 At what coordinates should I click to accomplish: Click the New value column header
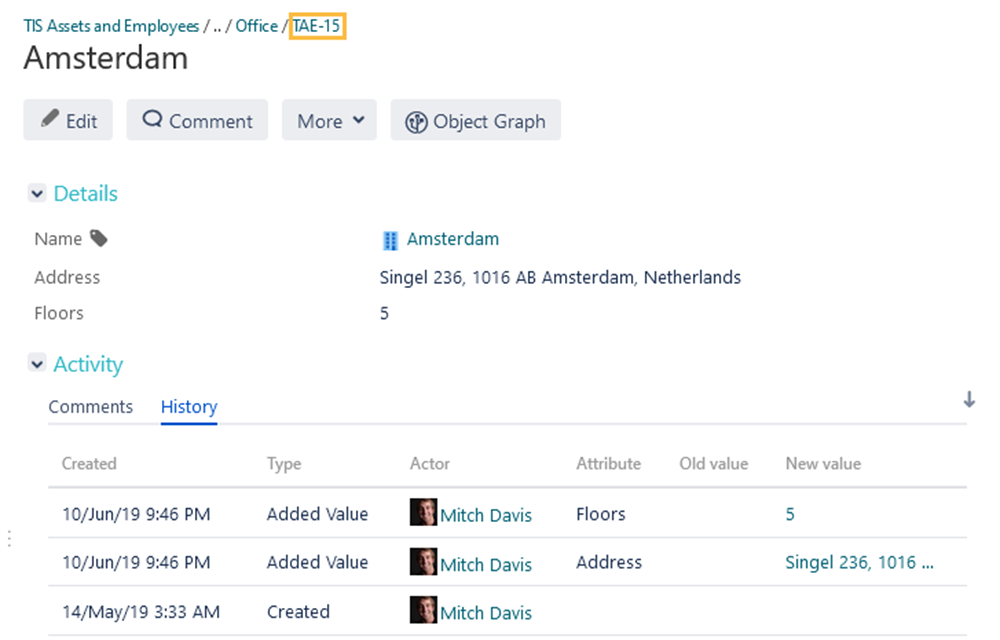click(823, 463)
